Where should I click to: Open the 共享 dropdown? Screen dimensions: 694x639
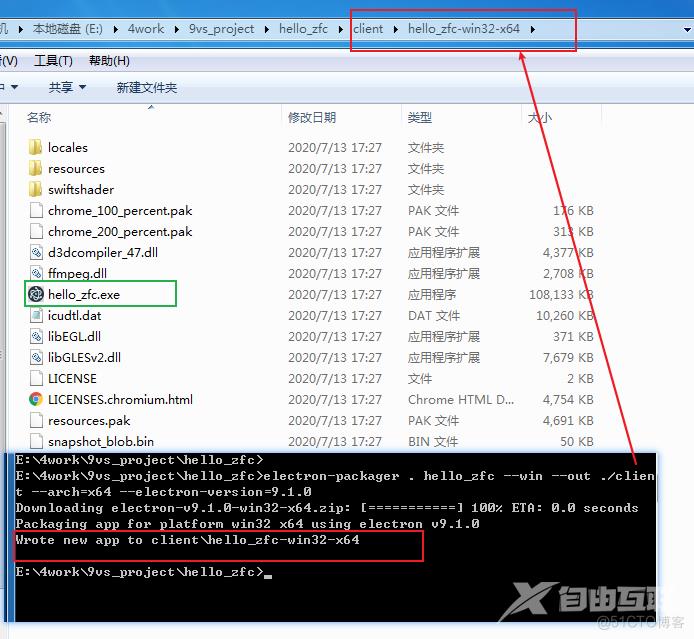coord(67,88)
